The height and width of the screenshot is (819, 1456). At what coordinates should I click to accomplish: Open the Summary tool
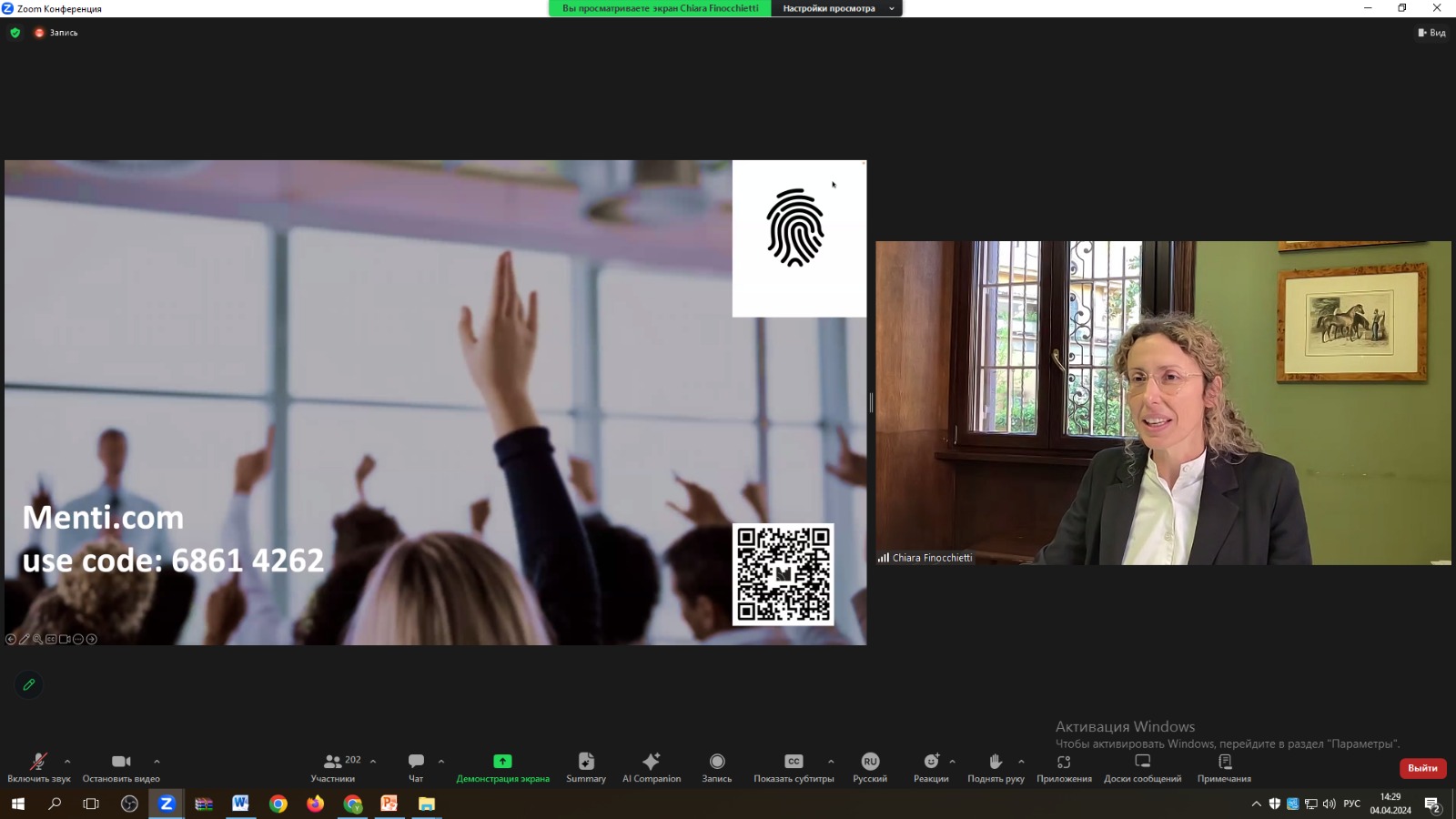(x=585, y=766)
